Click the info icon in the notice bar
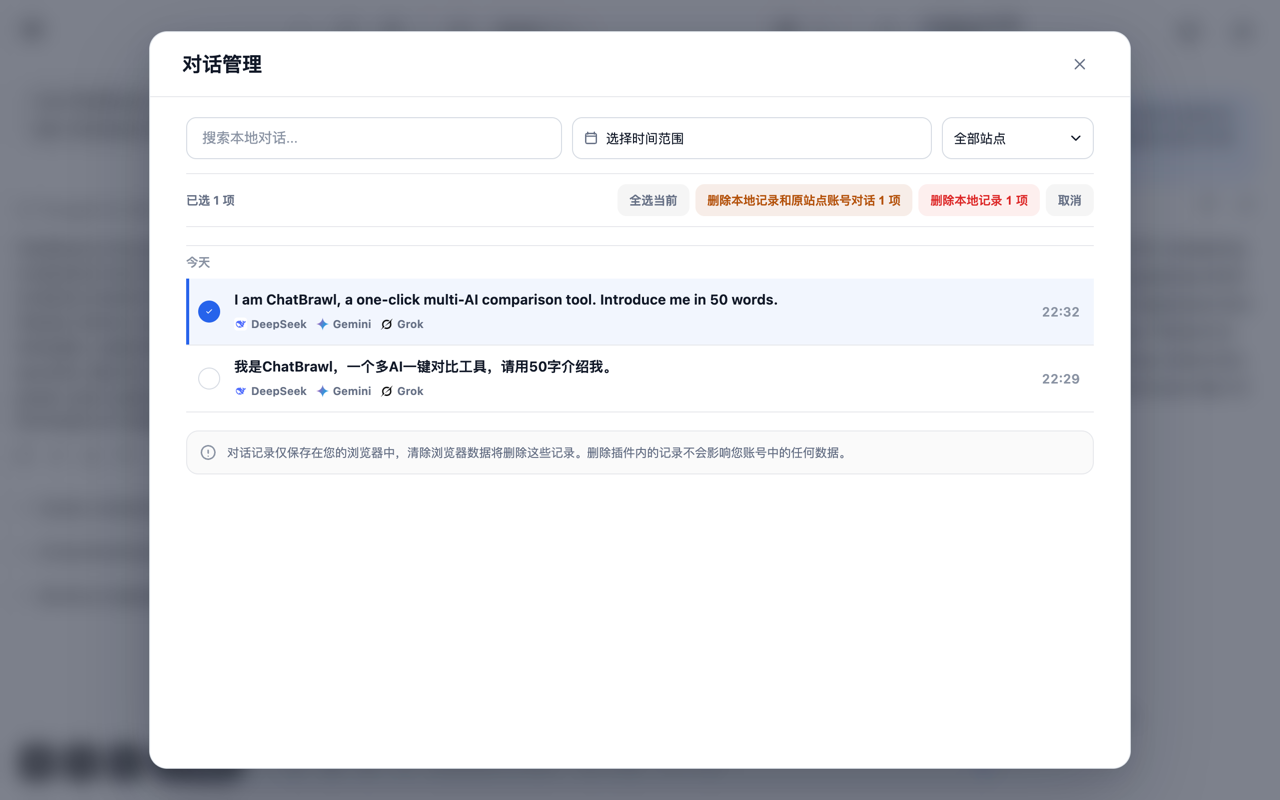This screenshot has height=800, width=1280. tap(208, 453)
